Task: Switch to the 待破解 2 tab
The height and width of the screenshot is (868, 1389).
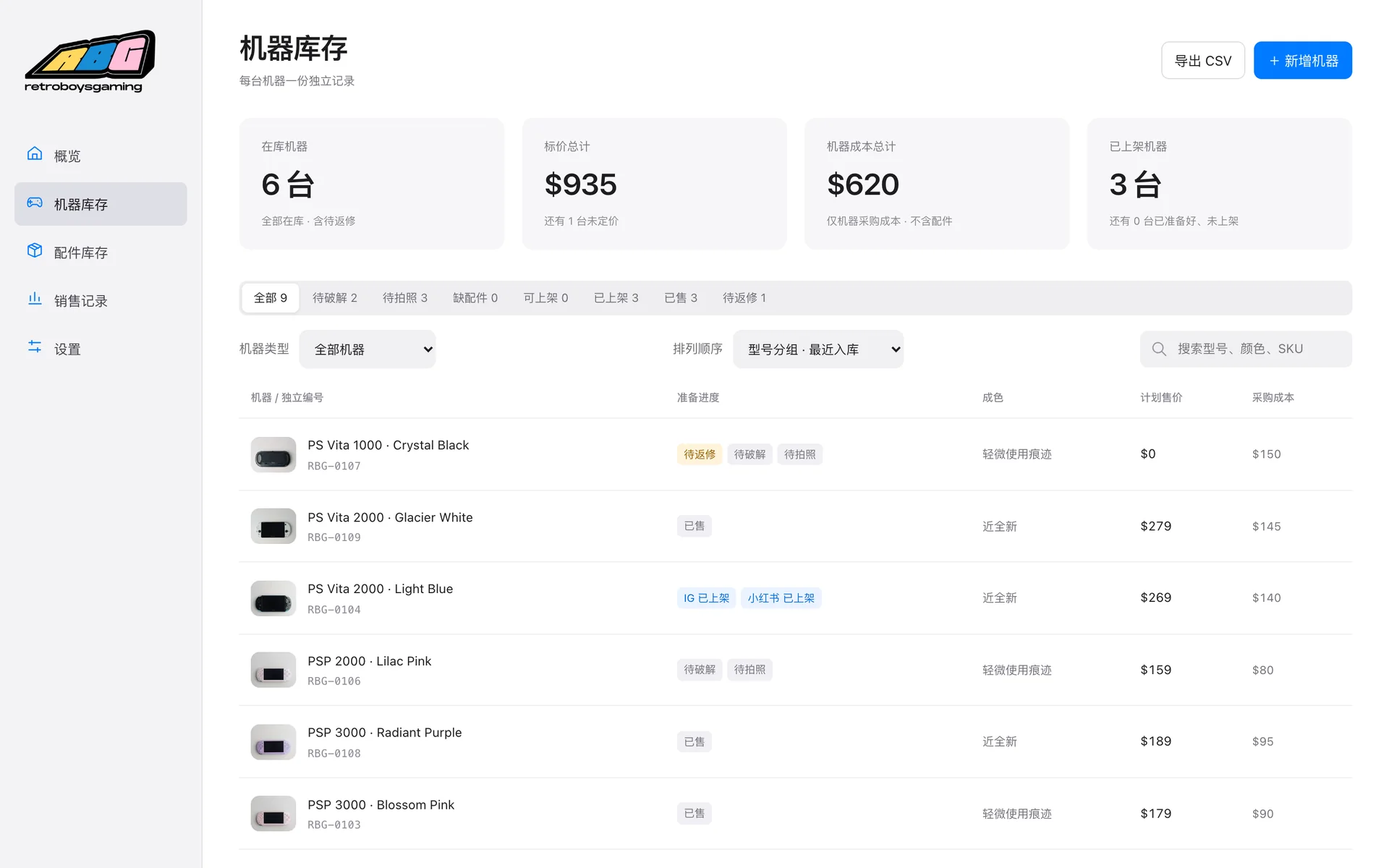Action: tap(335, 298)
